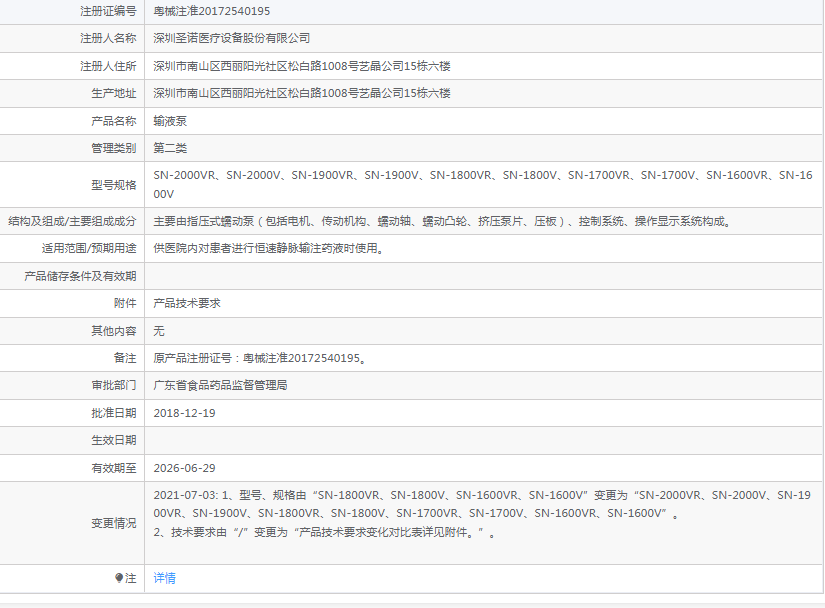Click the 型号规格 row label
825x608 pixels.
[114, 185]
